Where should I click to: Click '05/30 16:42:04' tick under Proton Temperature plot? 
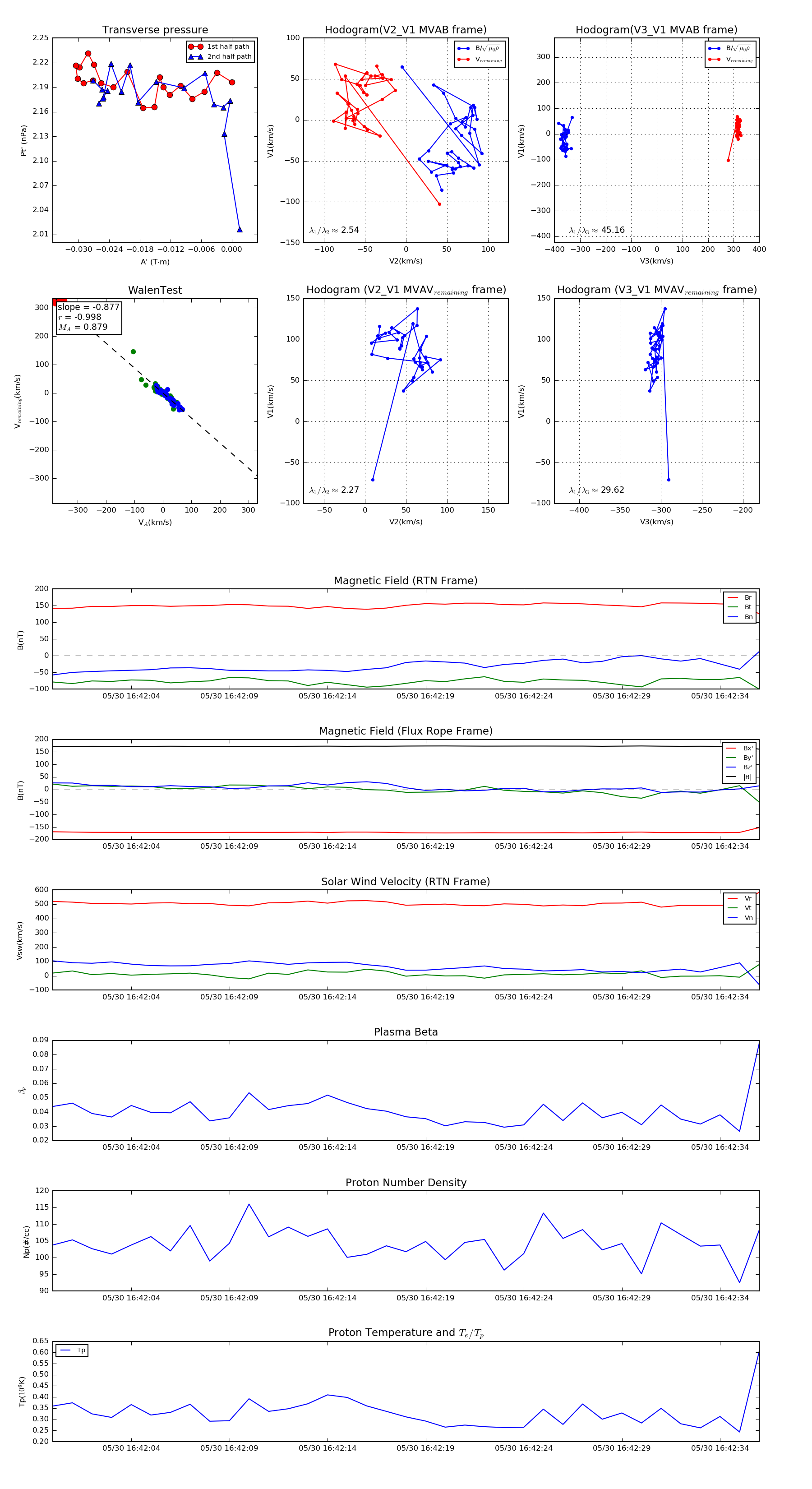point(131,1448)
